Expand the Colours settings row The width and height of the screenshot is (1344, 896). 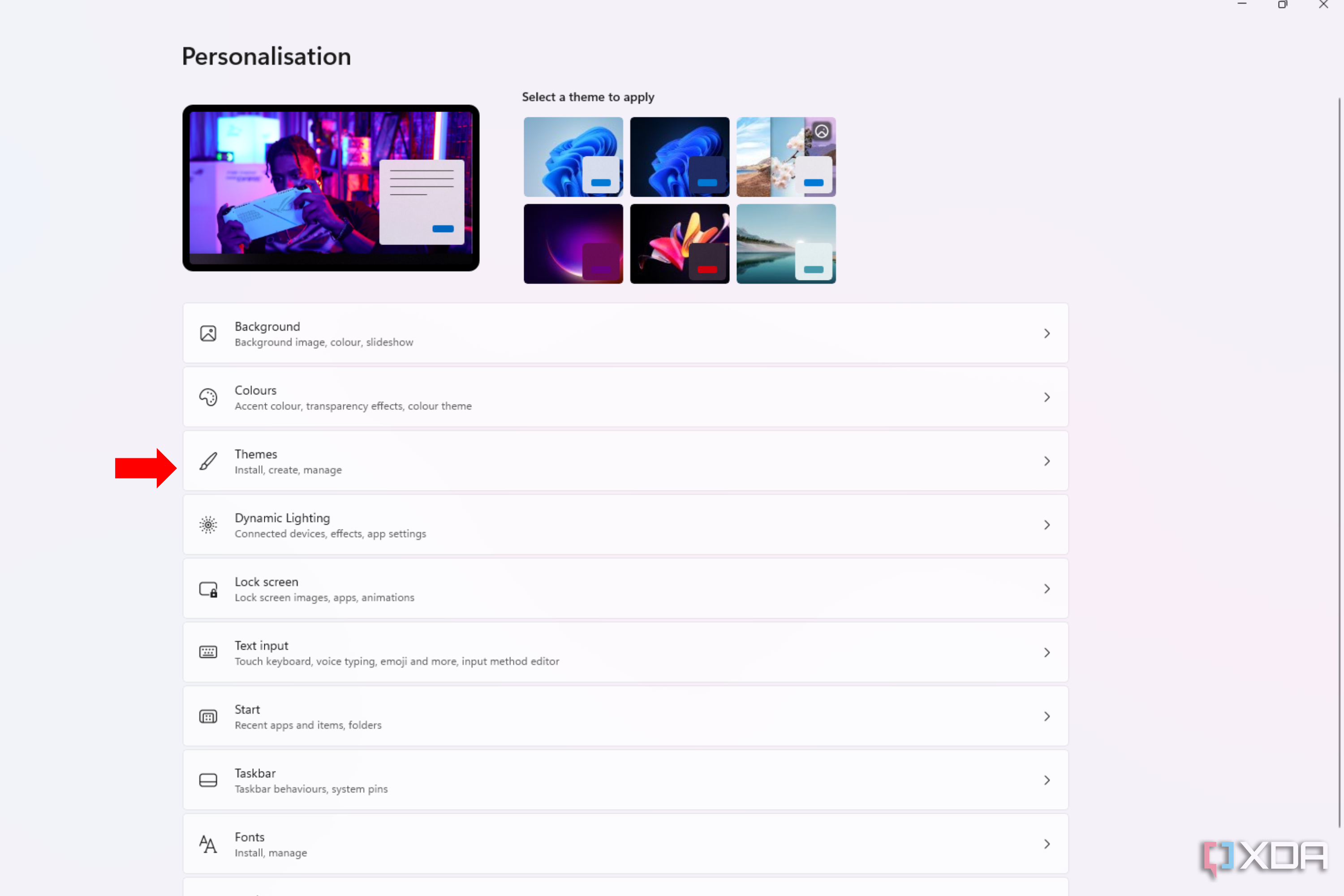pyautogui.click(x=1047, y=397)
